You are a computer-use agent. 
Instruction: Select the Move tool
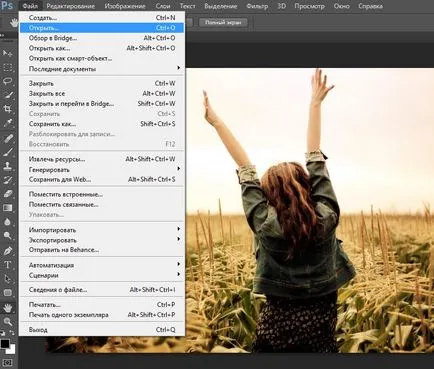click(7, 53)
